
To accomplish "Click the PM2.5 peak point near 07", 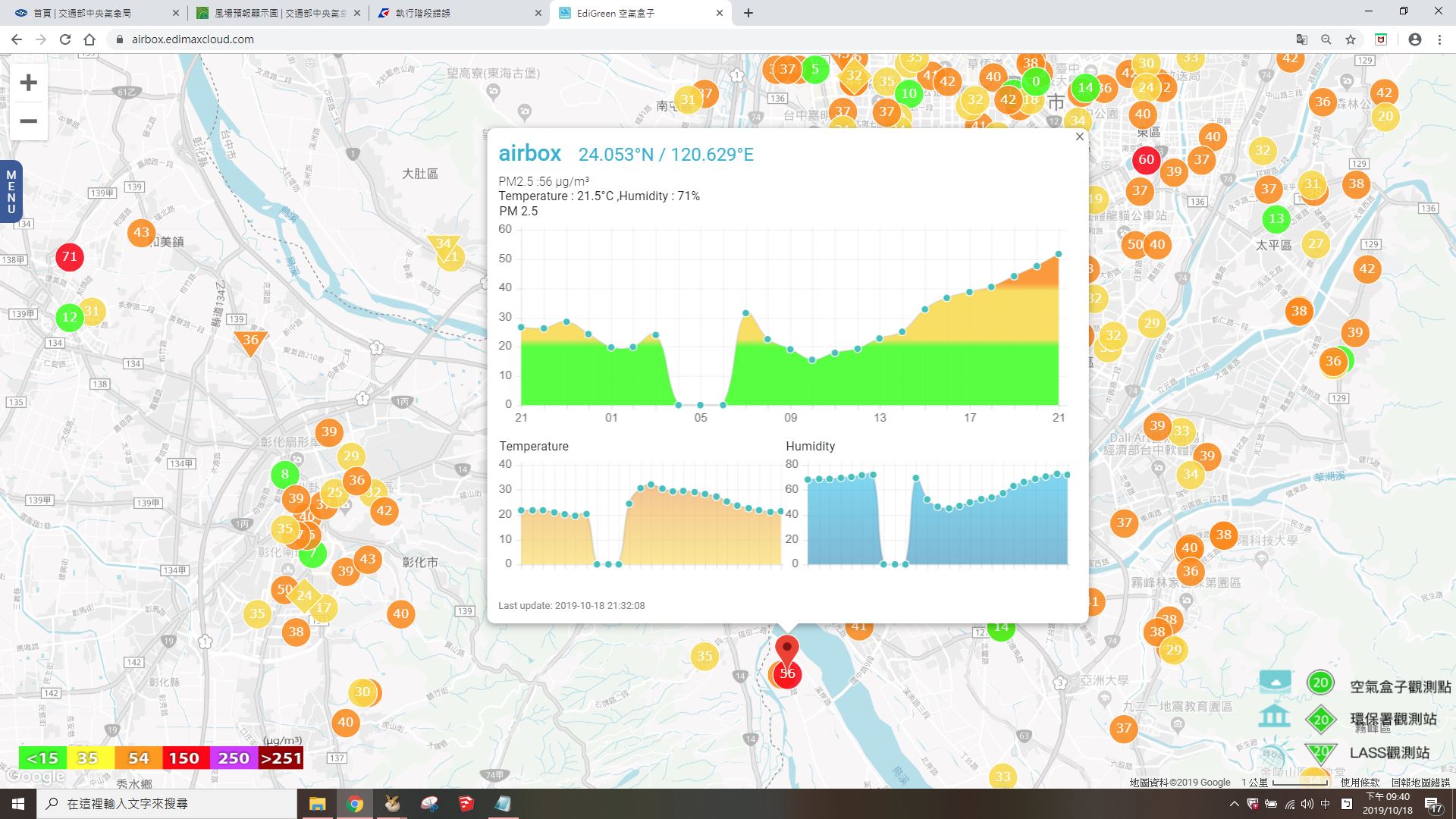I will (746, 312).
